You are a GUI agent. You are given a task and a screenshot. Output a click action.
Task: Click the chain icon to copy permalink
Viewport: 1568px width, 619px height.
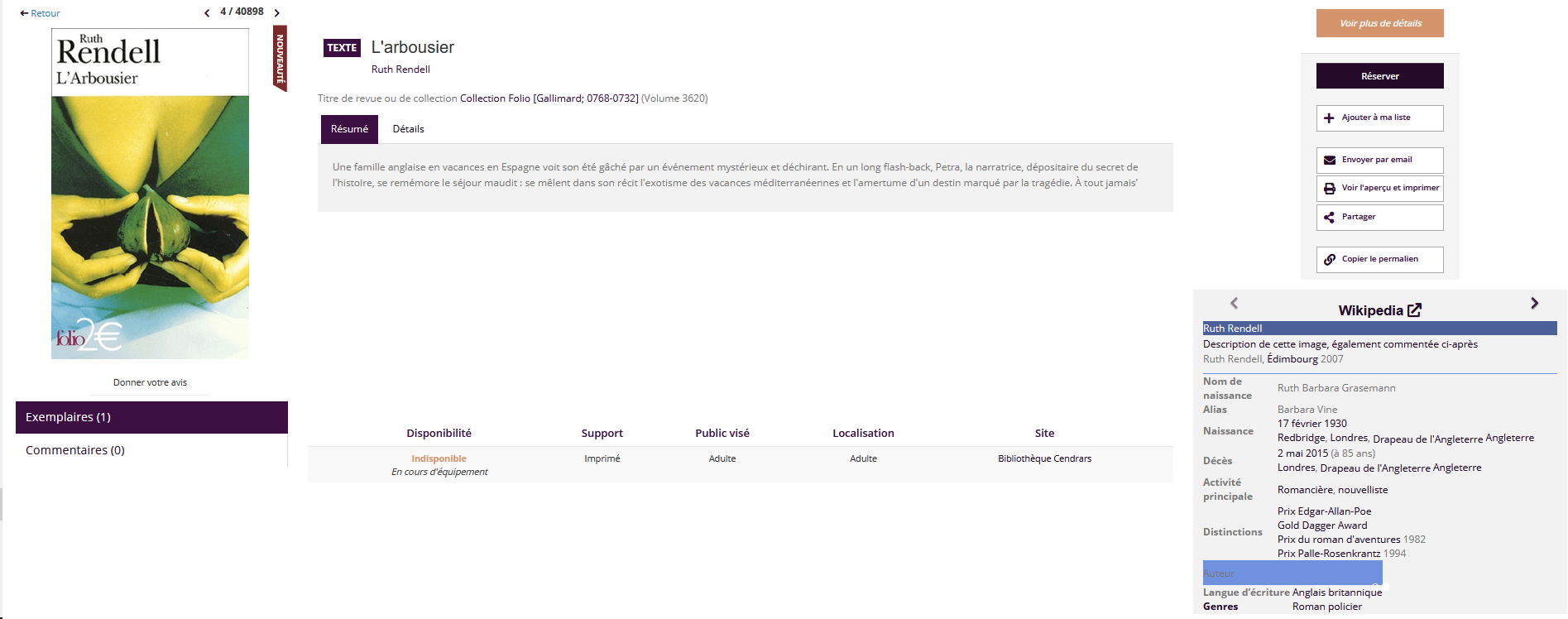click(x=1329, y=260)
